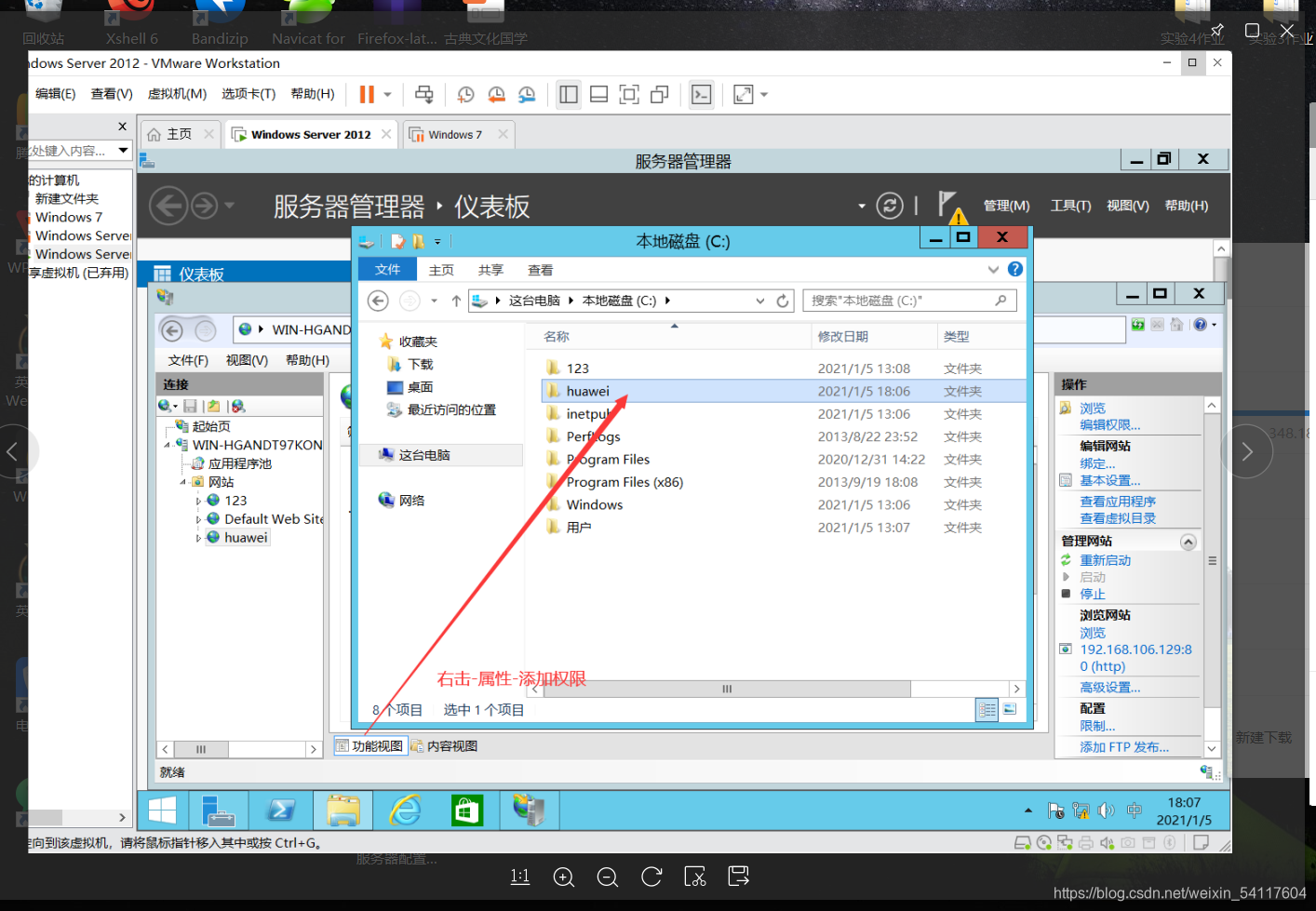
Task: Expand Default Web Site tree node
Action: (198, 519)
